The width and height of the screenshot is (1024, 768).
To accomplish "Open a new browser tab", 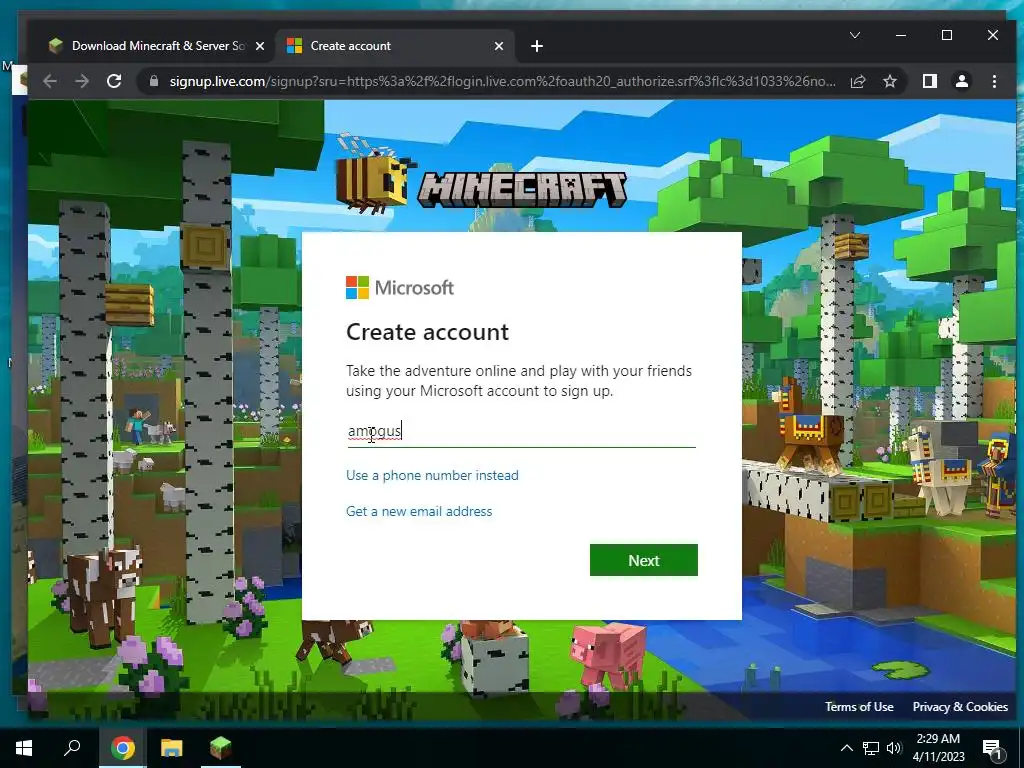I will [537, 46].
